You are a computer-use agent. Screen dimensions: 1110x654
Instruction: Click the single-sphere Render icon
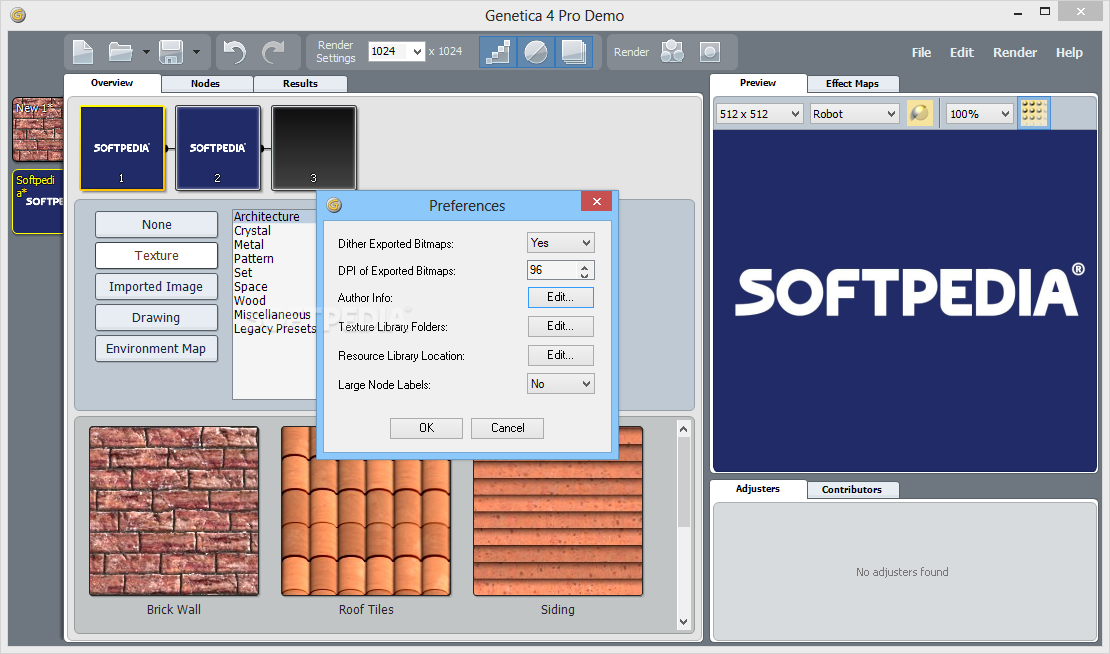pos(710,52)
